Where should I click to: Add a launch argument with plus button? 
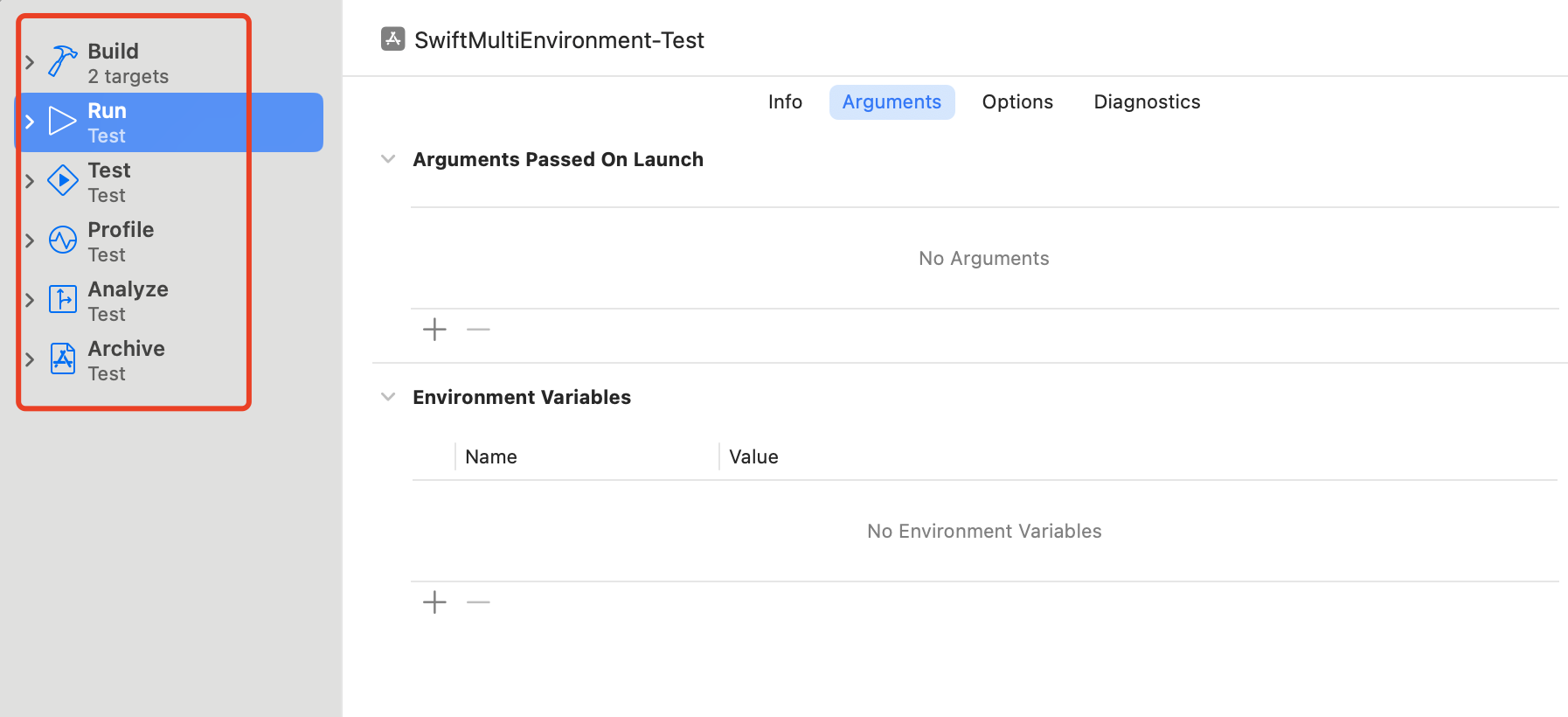[434, 330]
